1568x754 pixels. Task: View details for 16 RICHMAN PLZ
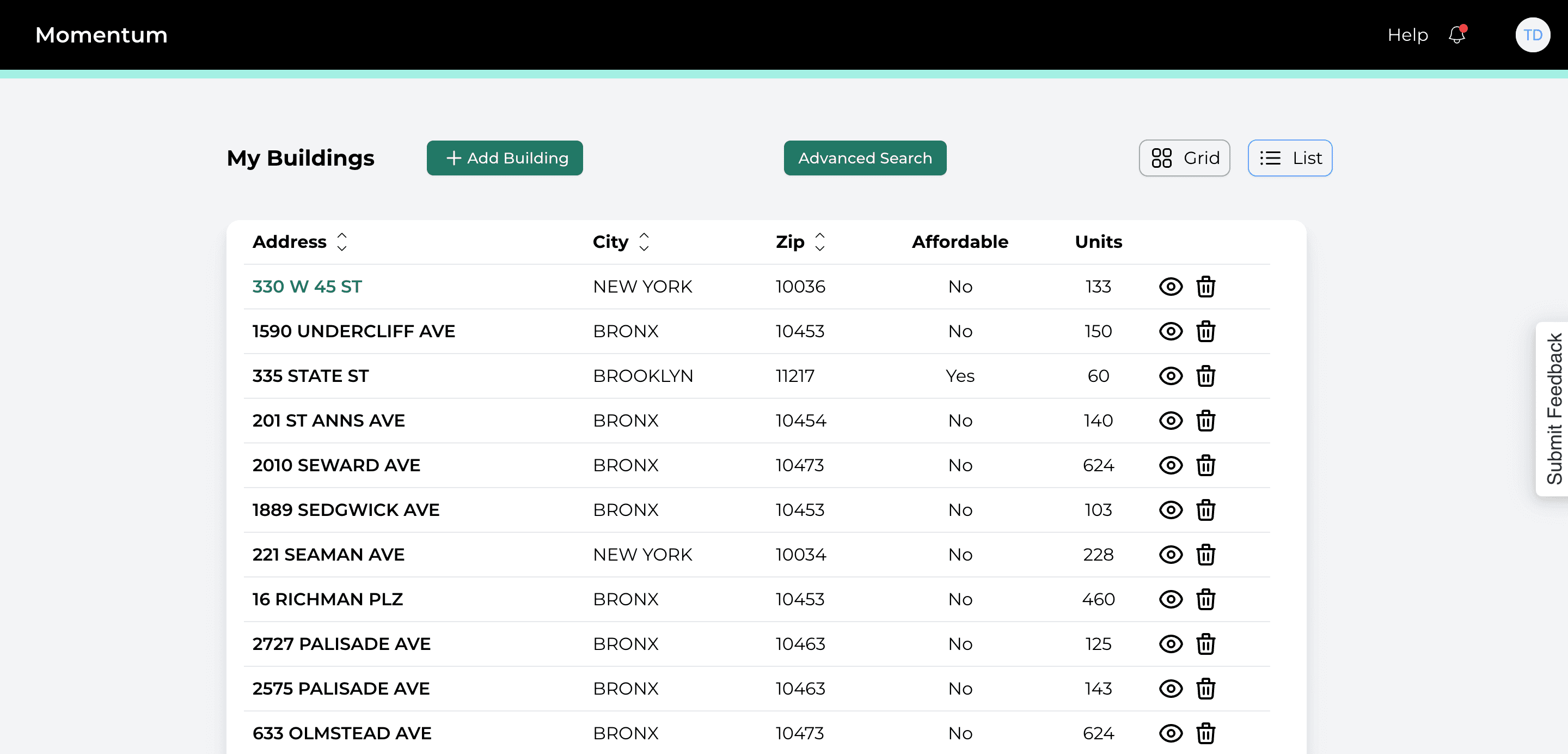pos(1170,599)
